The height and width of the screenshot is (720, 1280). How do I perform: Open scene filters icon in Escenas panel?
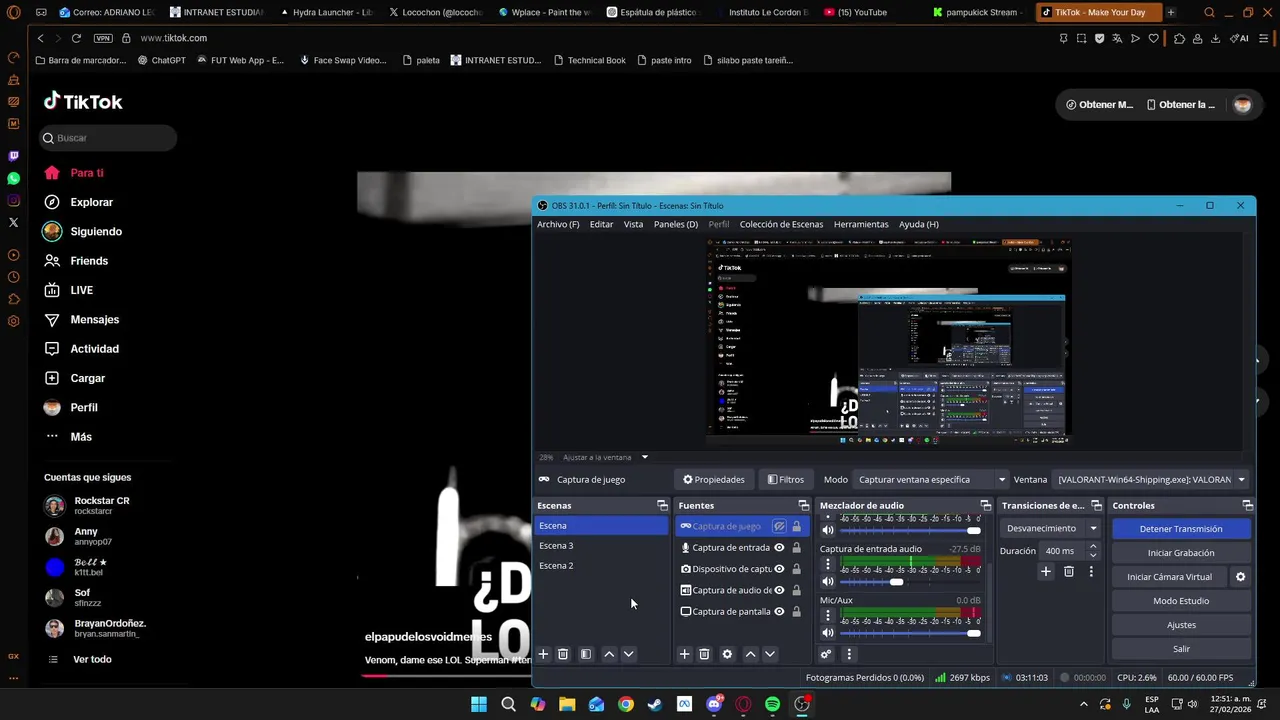point(586,654)
